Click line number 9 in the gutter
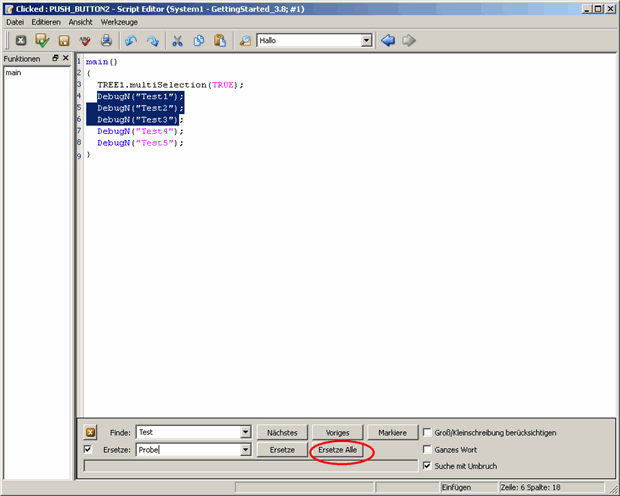 coord(79,156)
